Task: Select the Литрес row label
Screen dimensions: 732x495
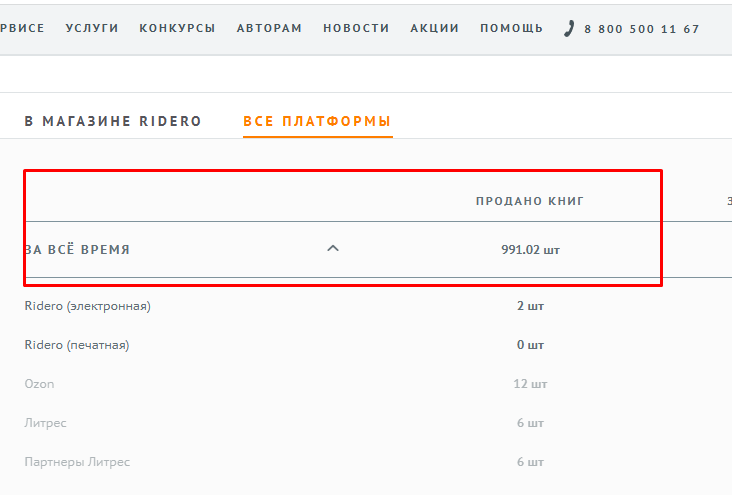Action: point(45,423)
